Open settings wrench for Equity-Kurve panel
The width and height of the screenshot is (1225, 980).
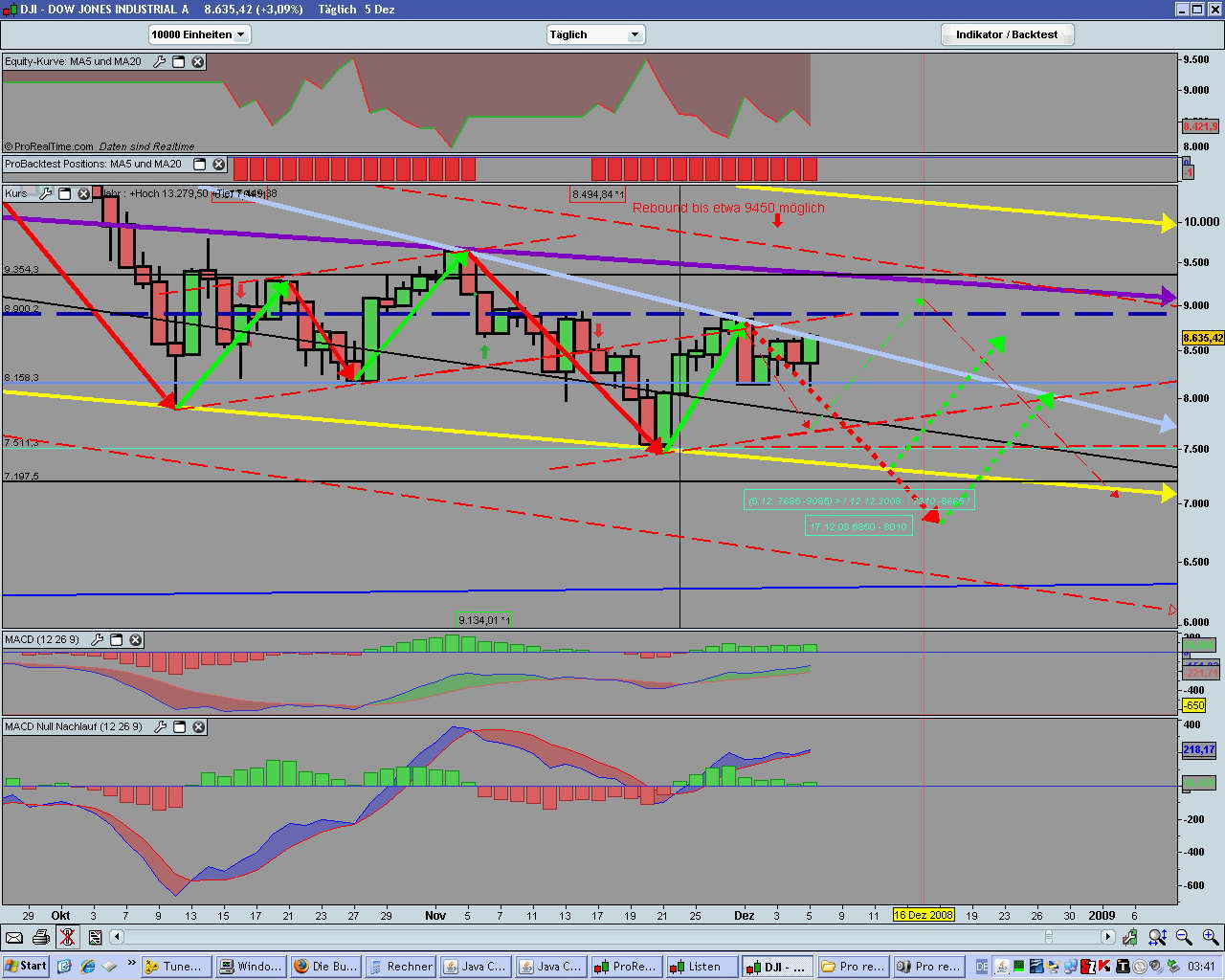coord(160,61)
